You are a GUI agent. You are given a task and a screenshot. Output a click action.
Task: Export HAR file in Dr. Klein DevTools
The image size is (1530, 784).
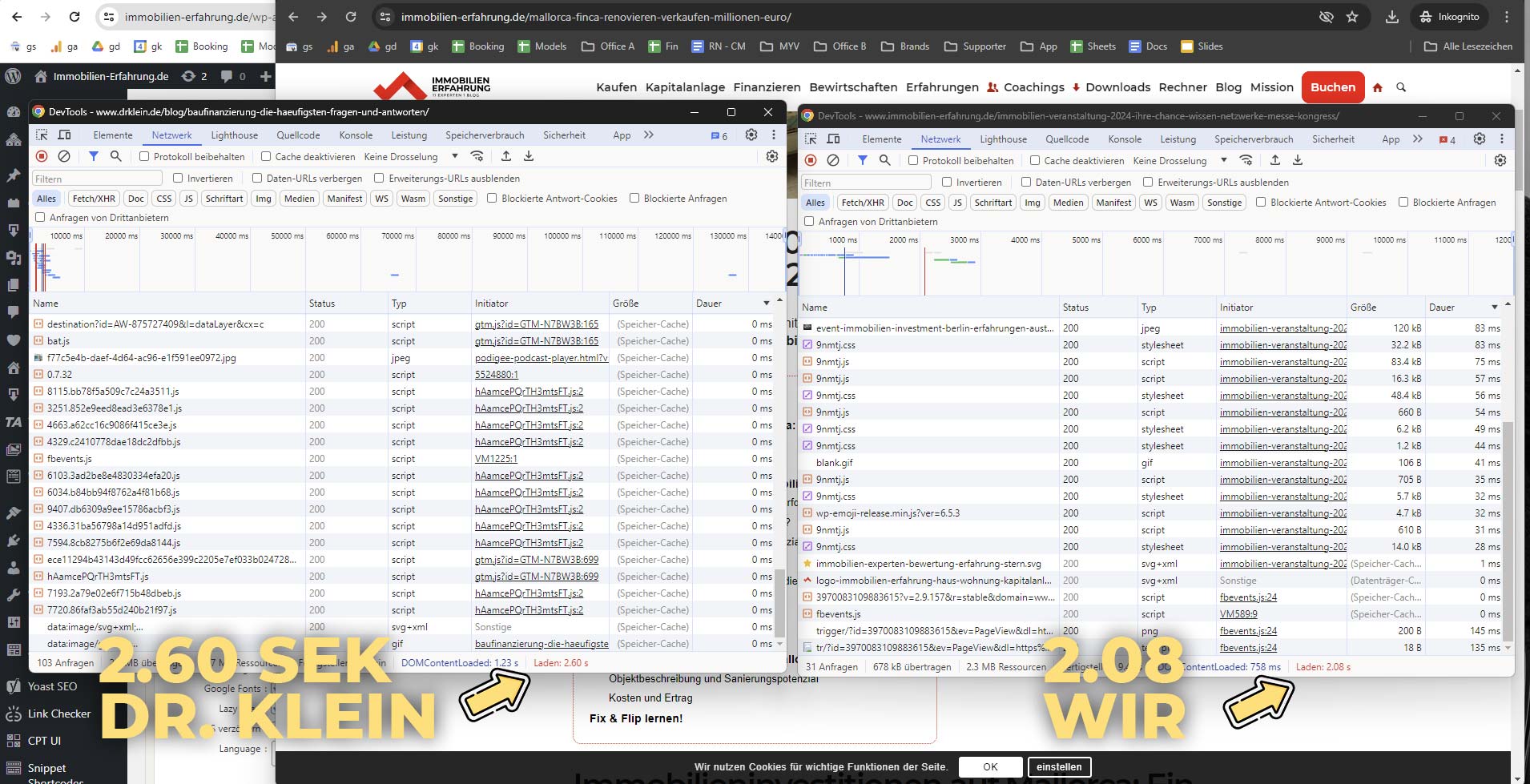click(529, 156)
